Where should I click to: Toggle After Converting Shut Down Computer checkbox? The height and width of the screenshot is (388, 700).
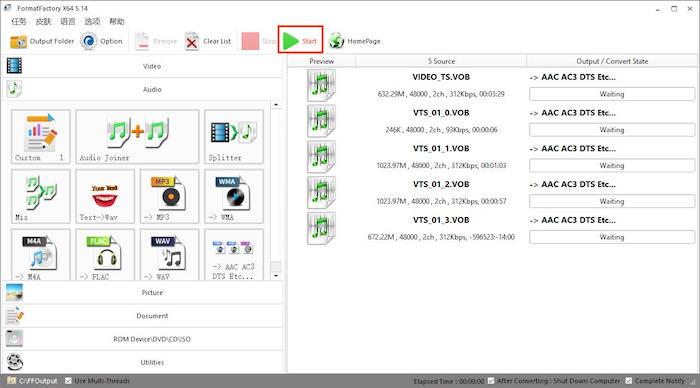(x=491, y=380)
